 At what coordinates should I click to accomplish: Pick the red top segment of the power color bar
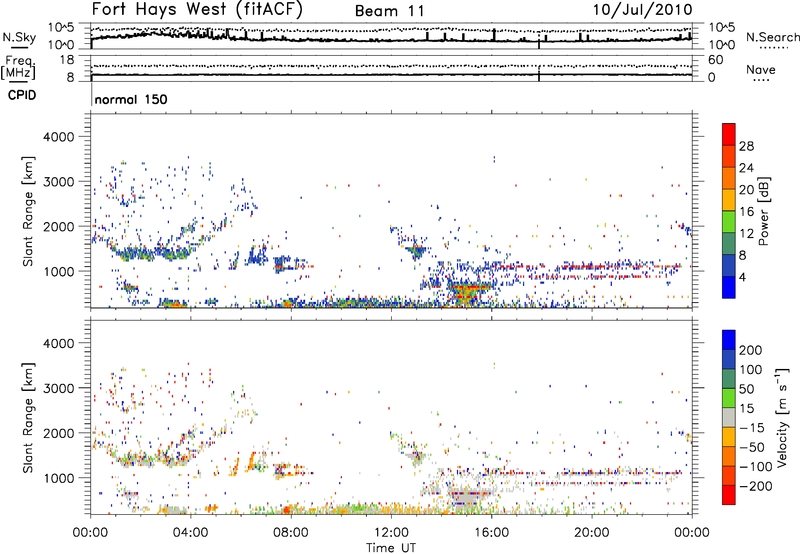point(729,135)
